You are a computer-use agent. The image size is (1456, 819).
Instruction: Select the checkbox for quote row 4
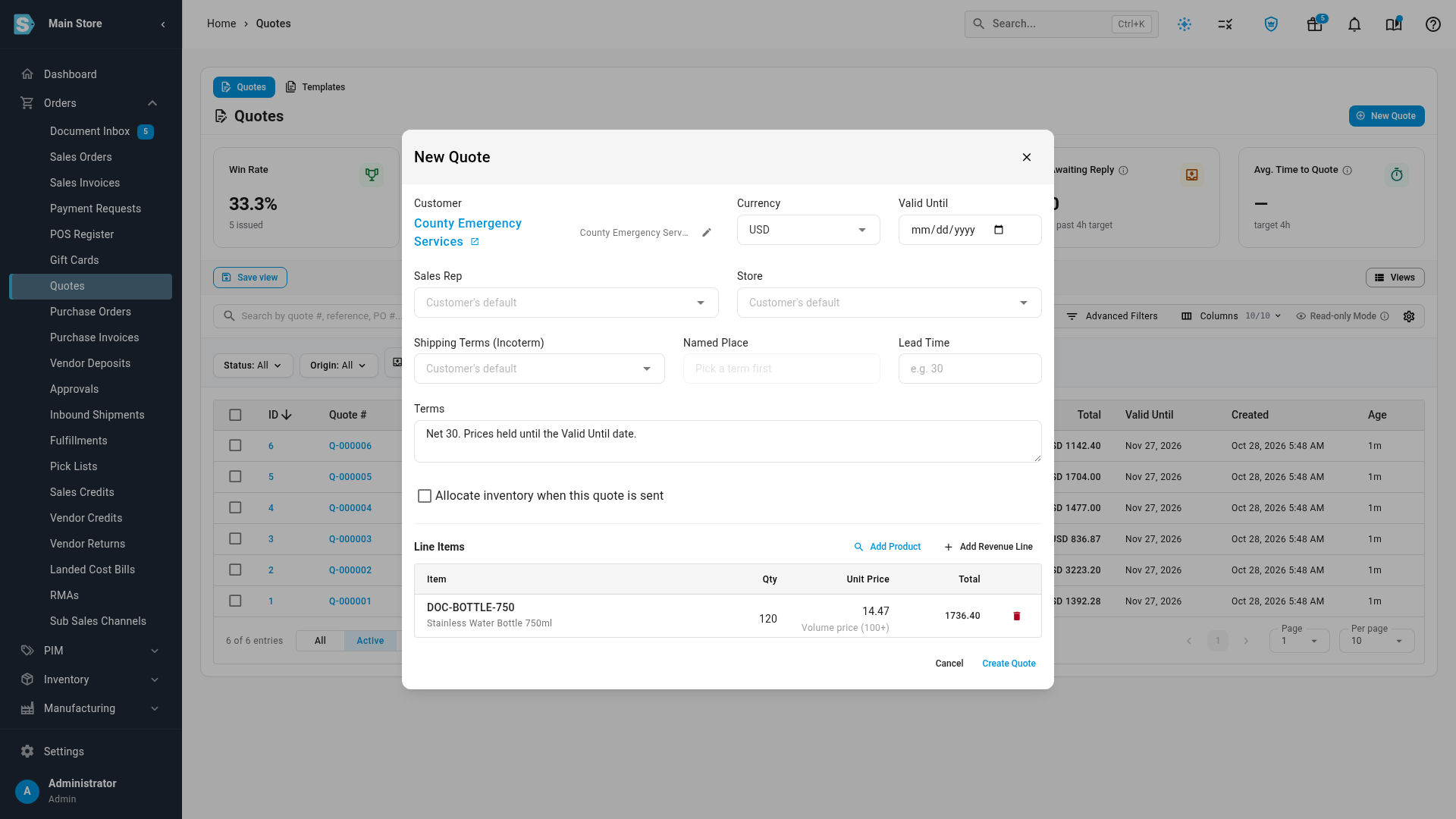tap(235, 508)
